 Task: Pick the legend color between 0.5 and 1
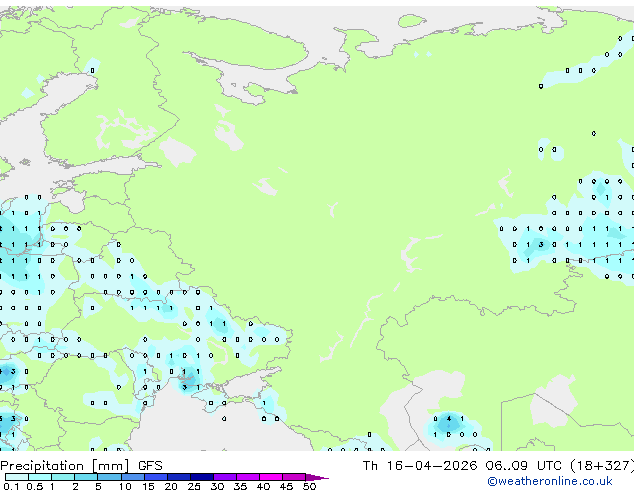click(40, 477)
